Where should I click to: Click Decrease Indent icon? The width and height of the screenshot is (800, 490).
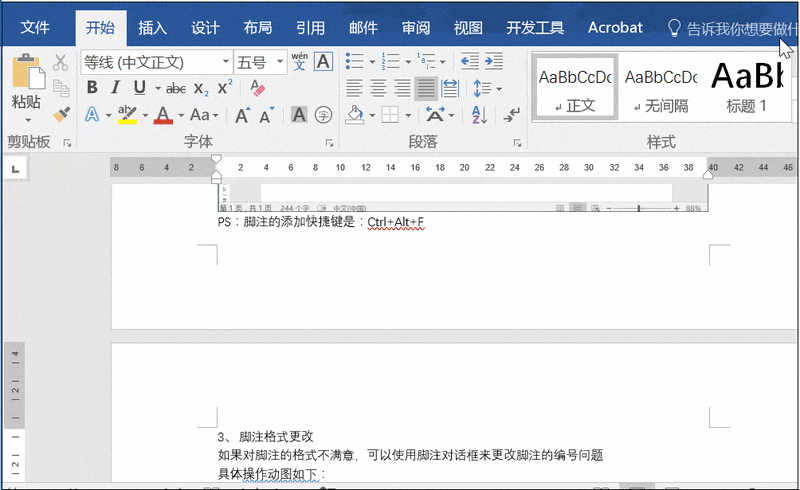(x=470, y=61)
